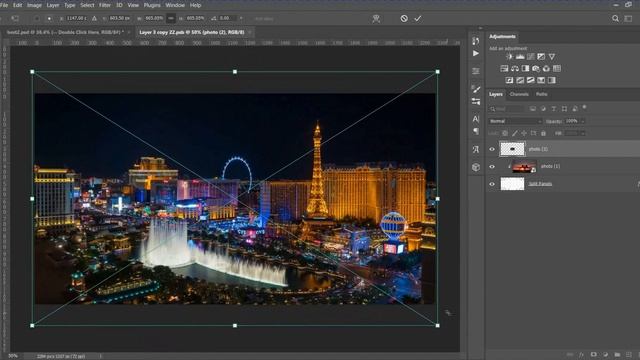This screenshot has width=640, height=360.
Task: Open the History panel icon
Action: click(476, 41)
